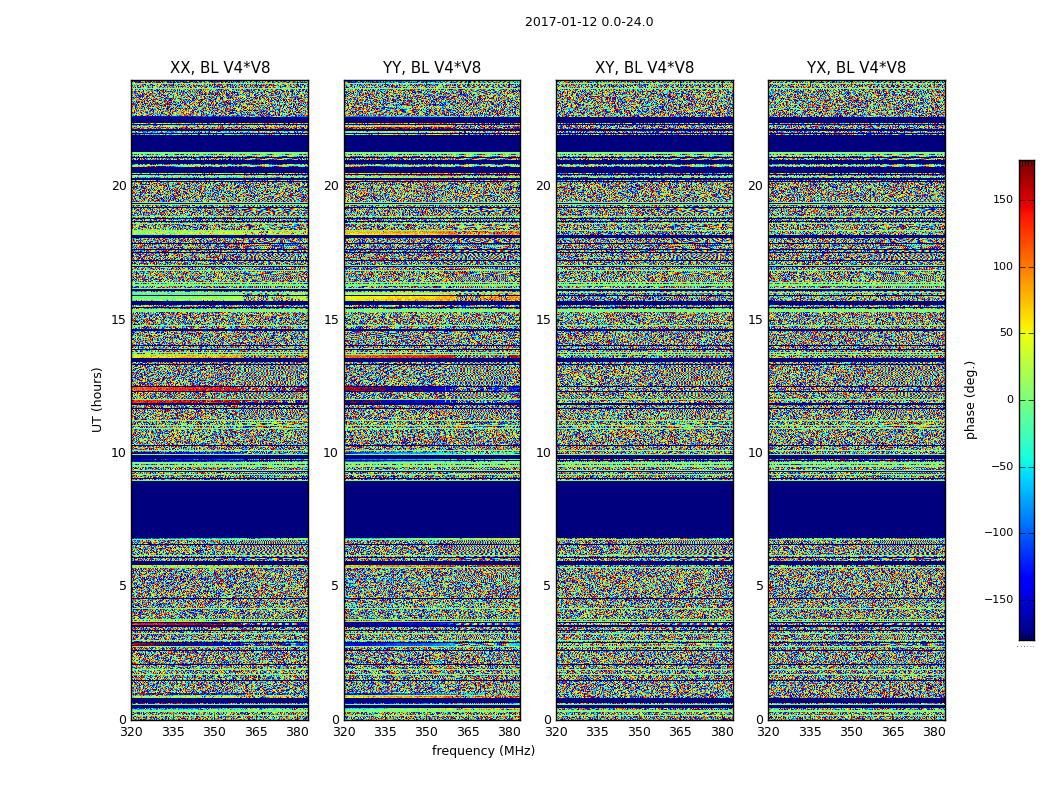
Task: Click colorbar tick label '0'
Action: coord(1010,400)
